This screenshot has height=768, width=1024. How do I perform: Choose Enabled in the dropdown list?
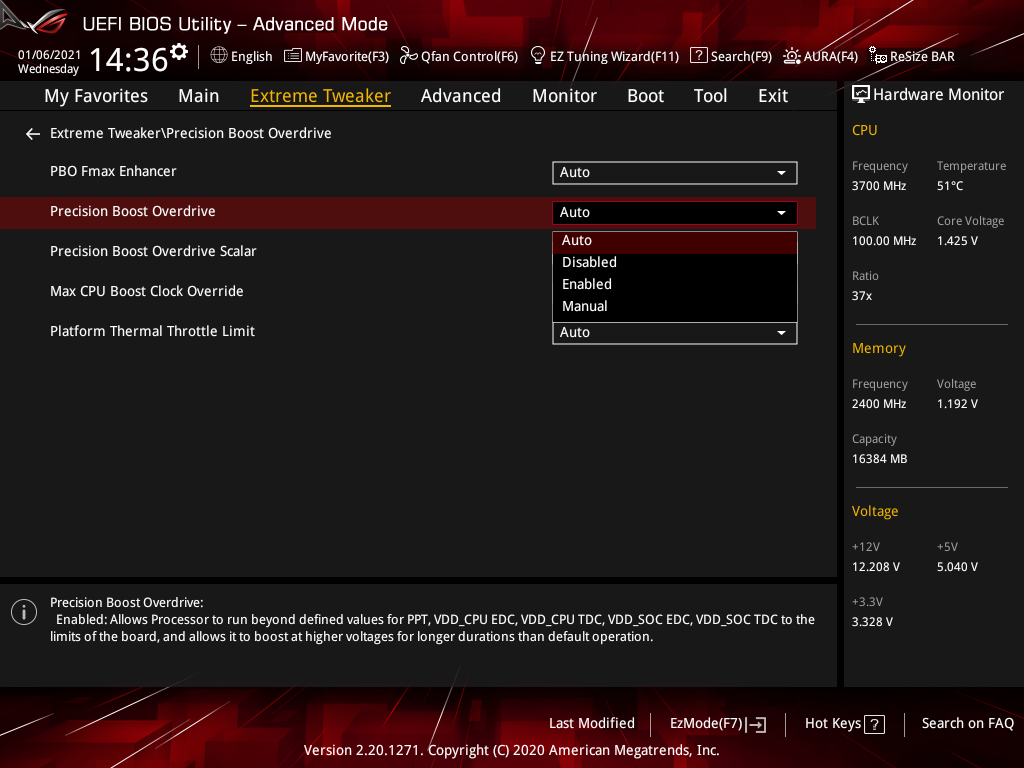coord(675,285)
